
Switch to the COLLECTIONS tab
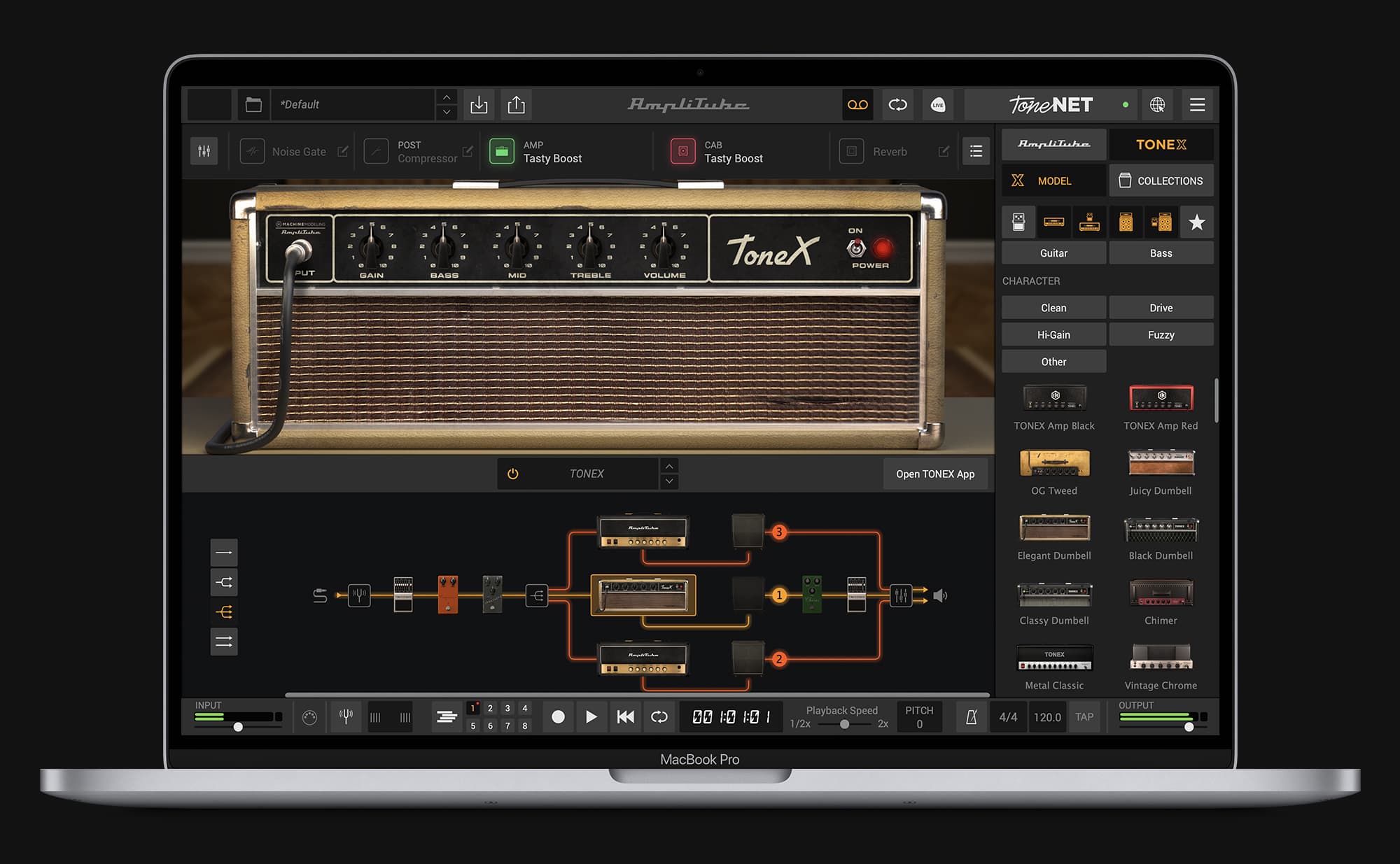[1161, 180]
